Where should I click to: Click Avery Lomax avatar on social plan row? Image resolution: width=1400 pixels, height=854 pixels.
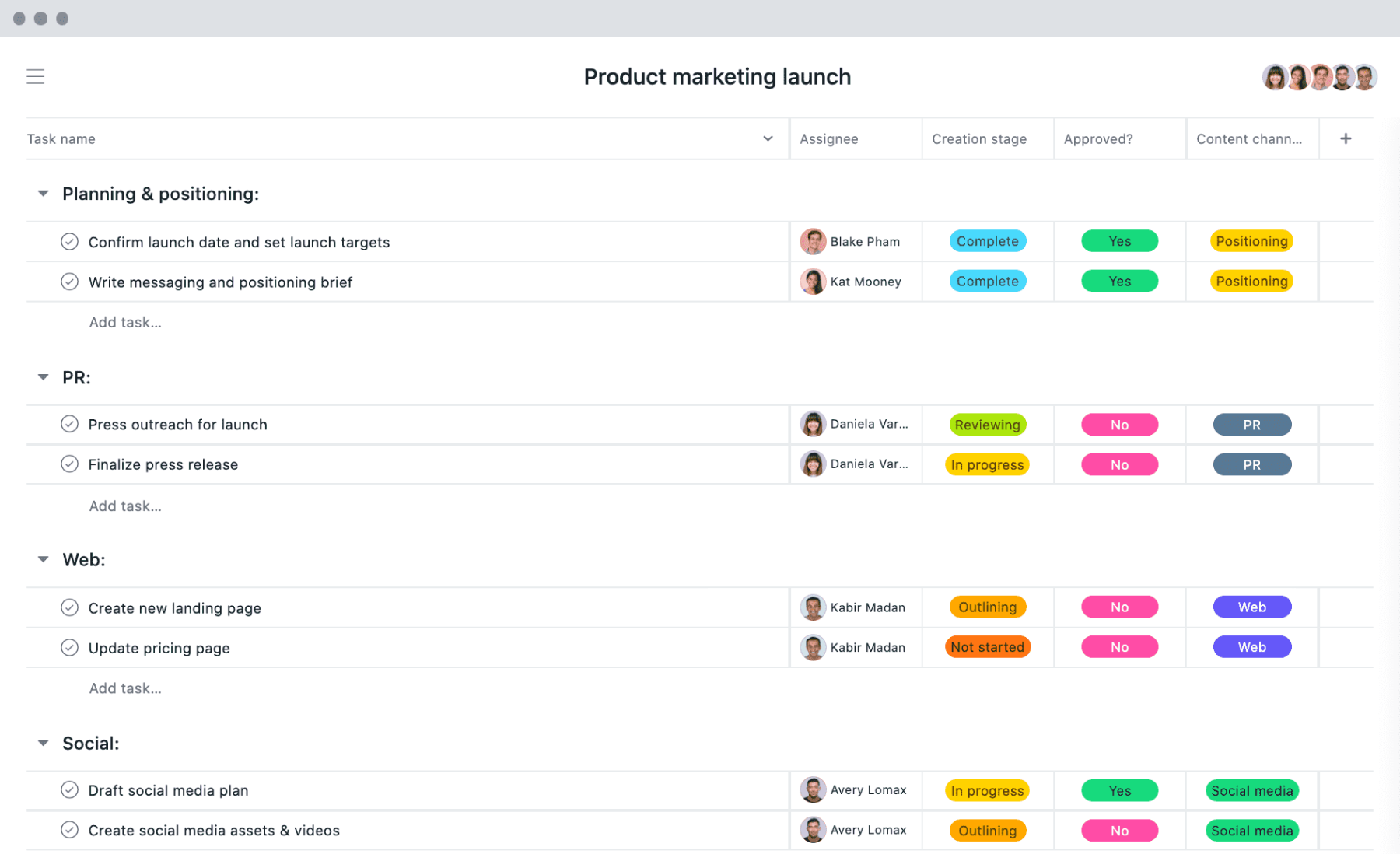coord(813,790)
